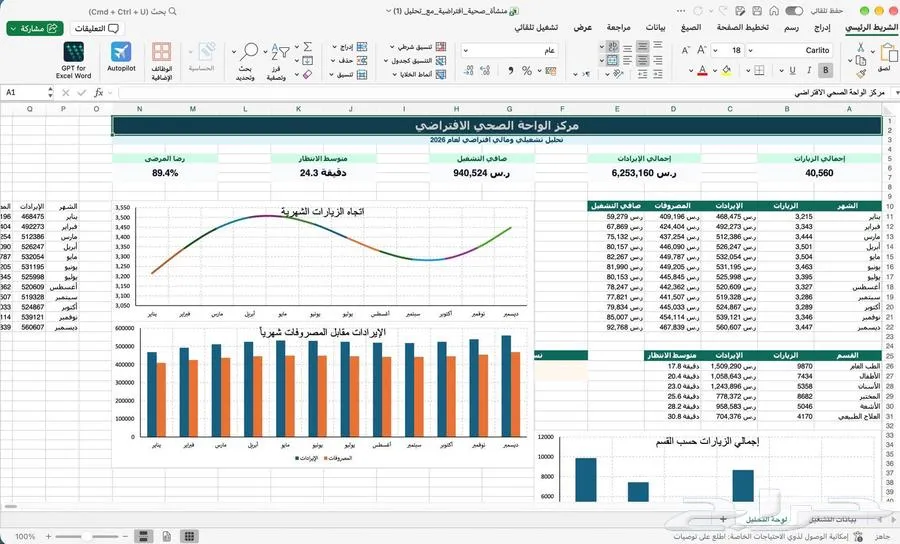Click Decrease Decimal icon
This screenshot has height=544, width=900.
point(468,71)
